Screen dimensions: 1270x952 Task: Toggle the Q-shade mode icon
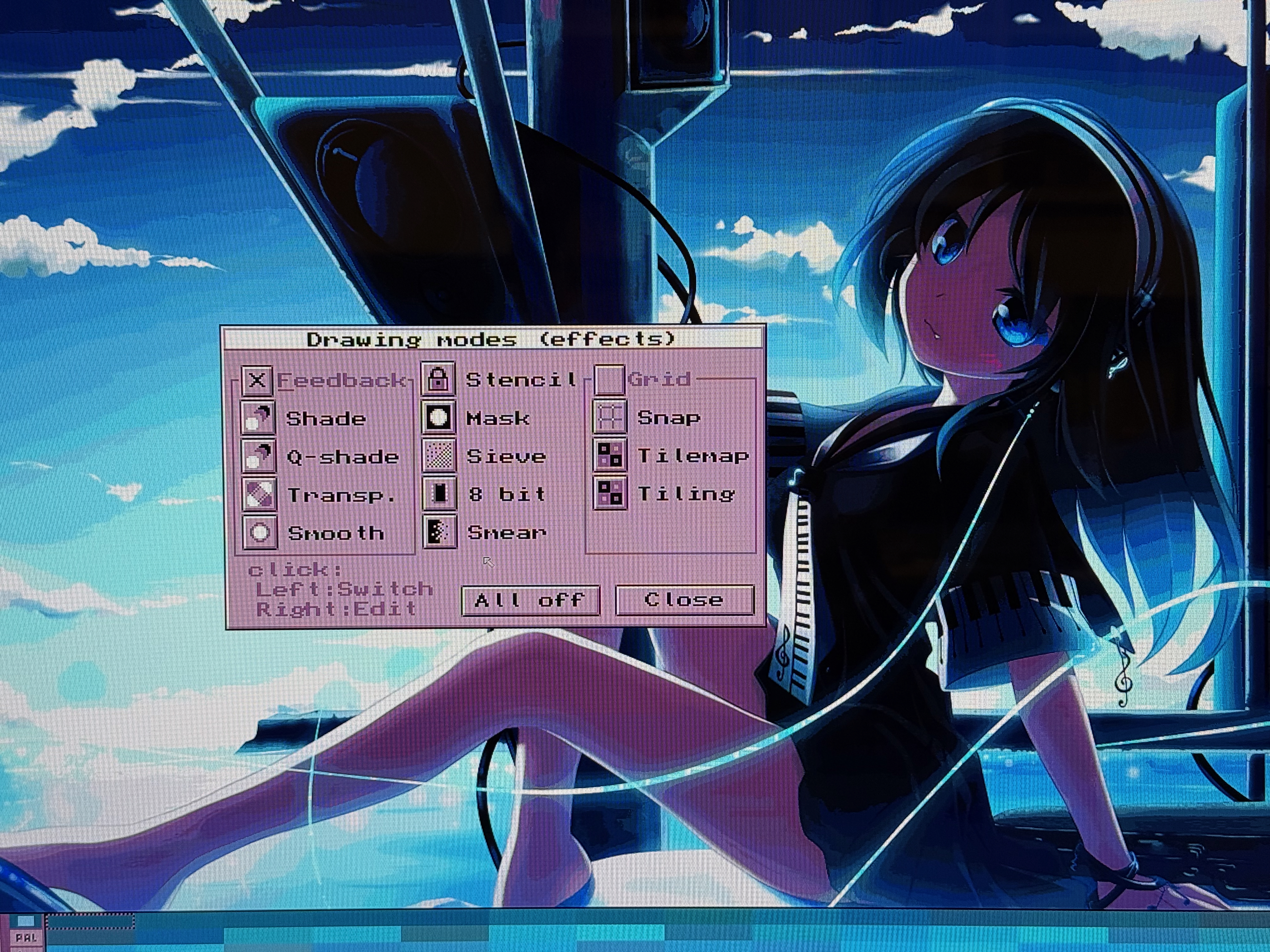[258, 456]
